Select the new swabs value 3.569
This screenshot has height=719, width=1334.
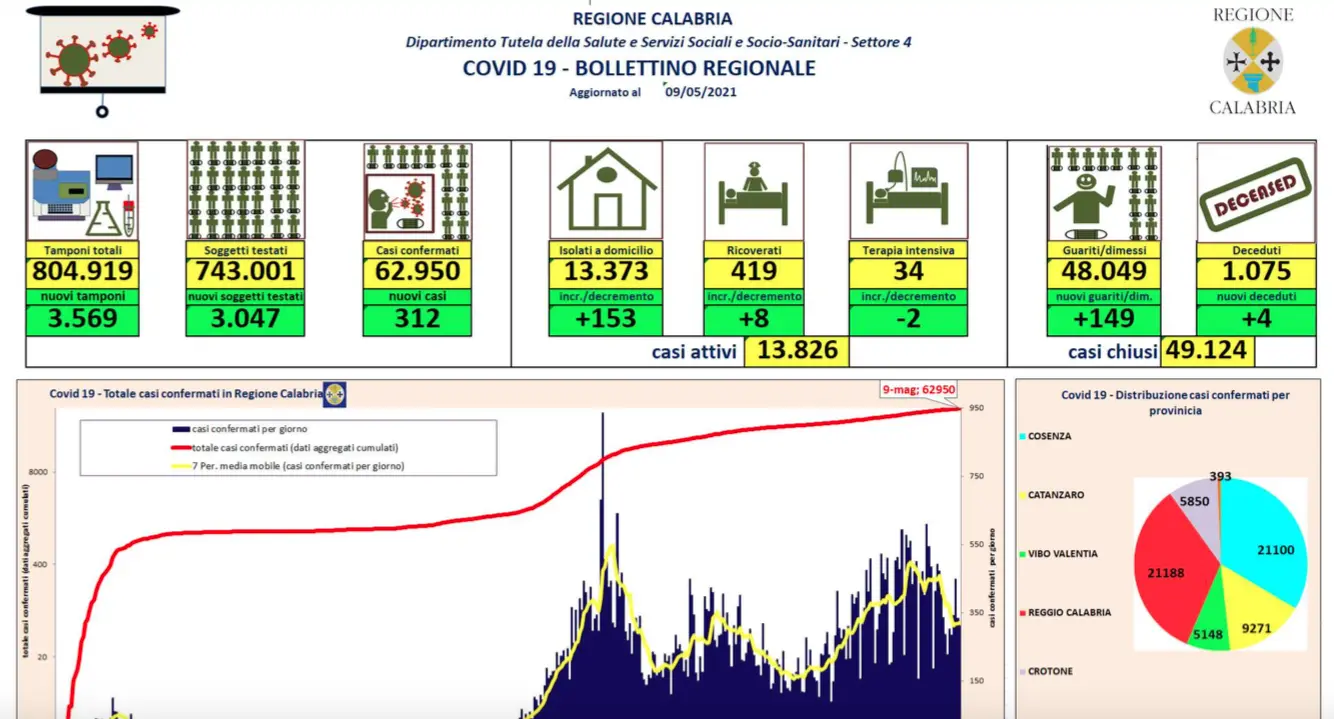[x=82, y=320]
